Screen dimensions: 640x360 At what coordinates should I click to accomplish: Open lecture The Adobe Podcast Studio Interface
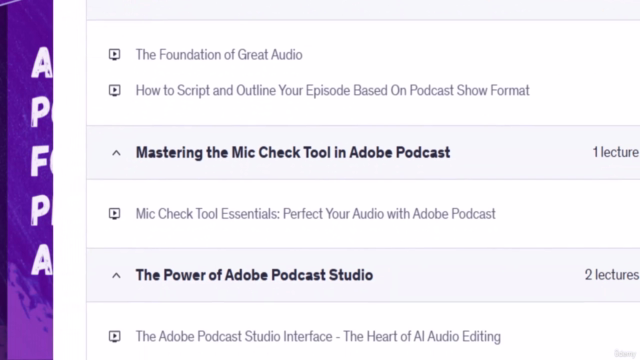pyautogui.click(x=318, y=336)
